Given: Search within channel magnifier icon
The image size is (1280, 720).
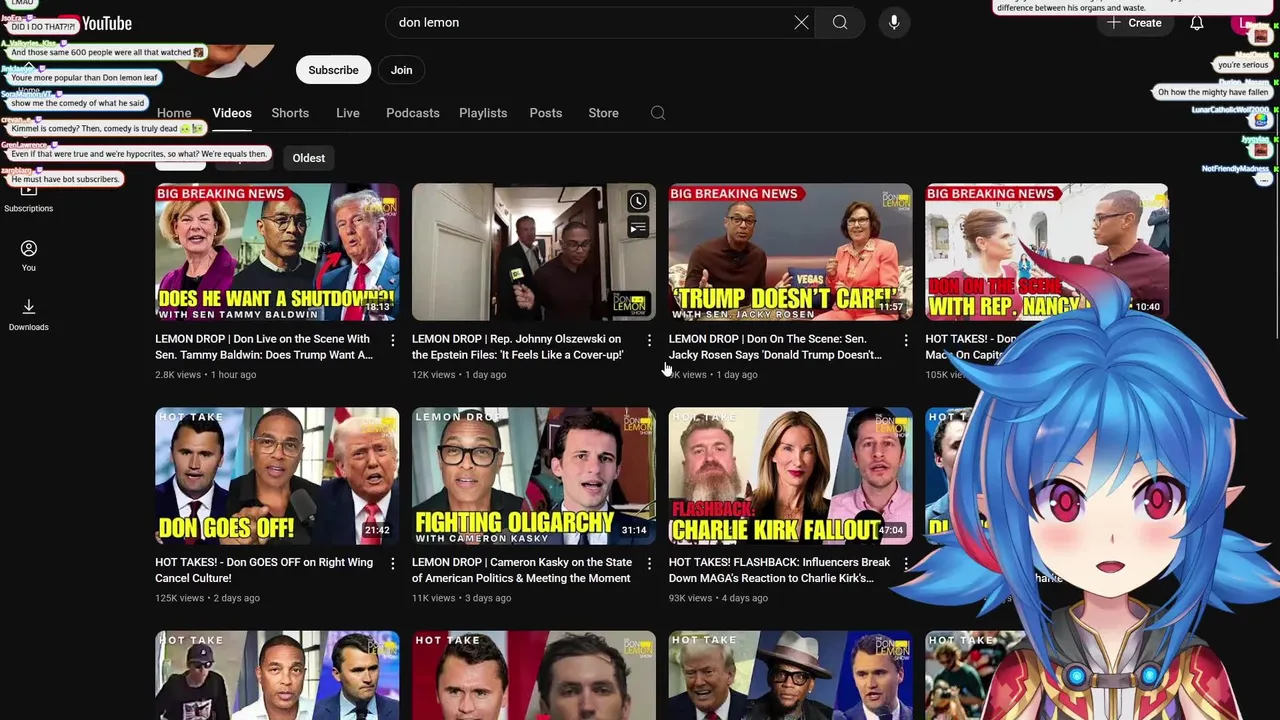Looking at the screenshot, I should [658, 113].
